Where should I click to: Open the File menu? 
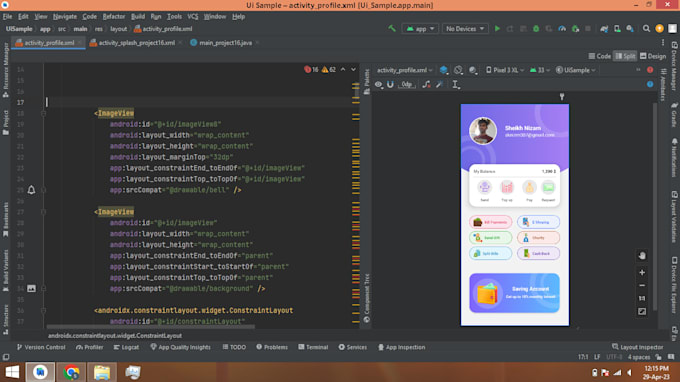pos(7,16)
